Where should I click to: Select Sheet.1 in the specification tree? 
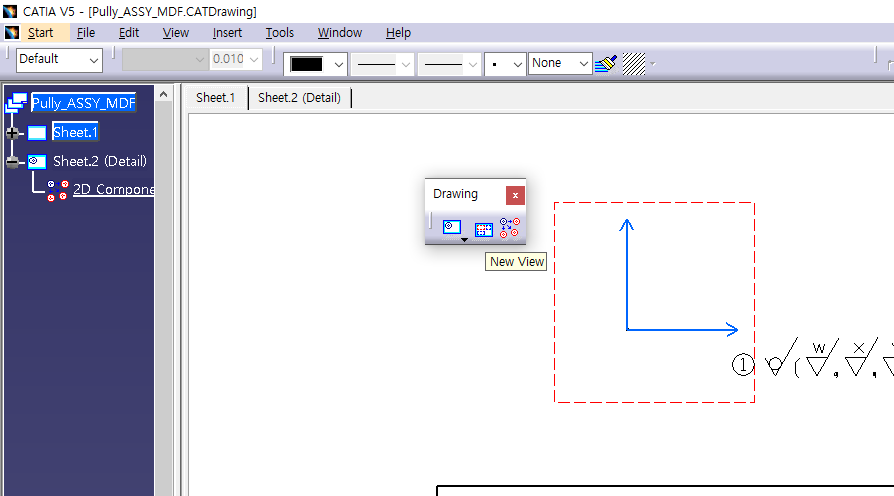pos(75,132)
